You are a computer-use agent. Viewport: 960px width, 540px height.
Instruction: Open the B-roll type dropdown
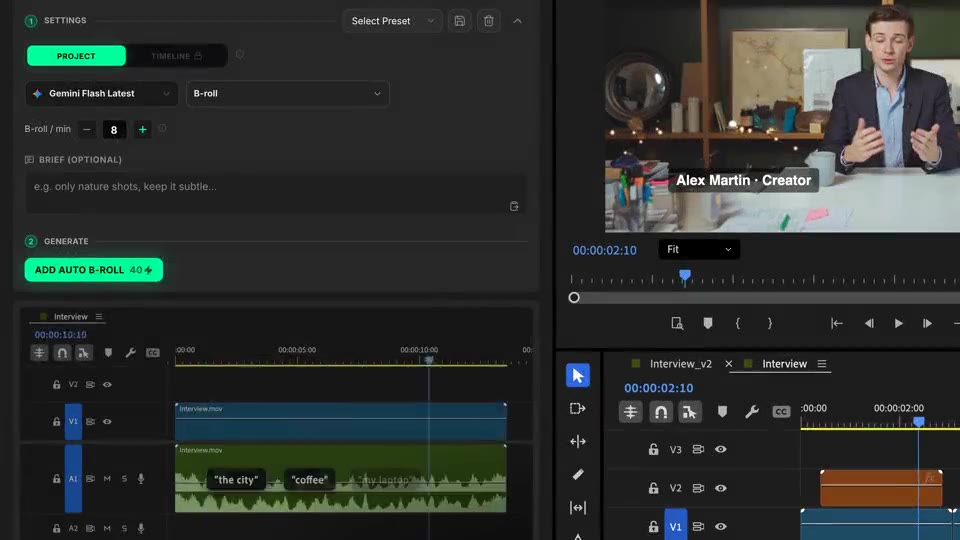click(x=287, y=94)
